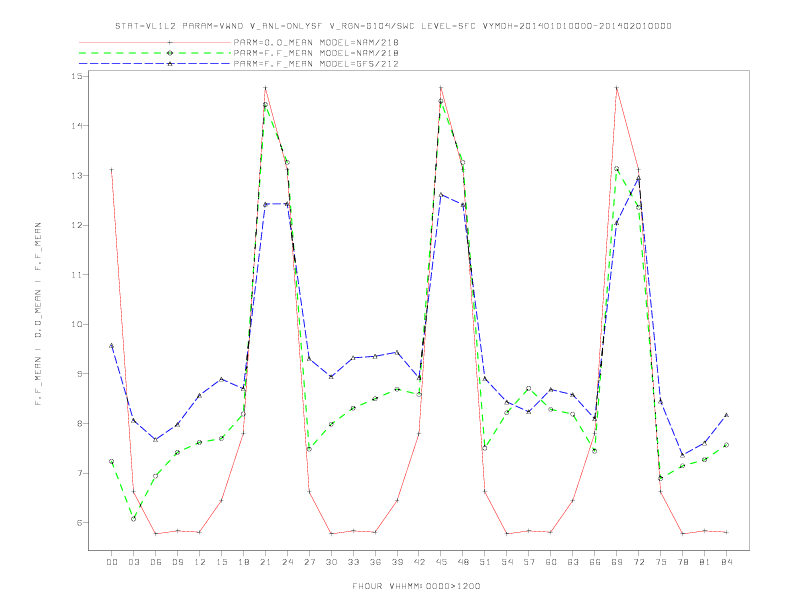Click x-axis forecast hour label 63

click(573, 562)
